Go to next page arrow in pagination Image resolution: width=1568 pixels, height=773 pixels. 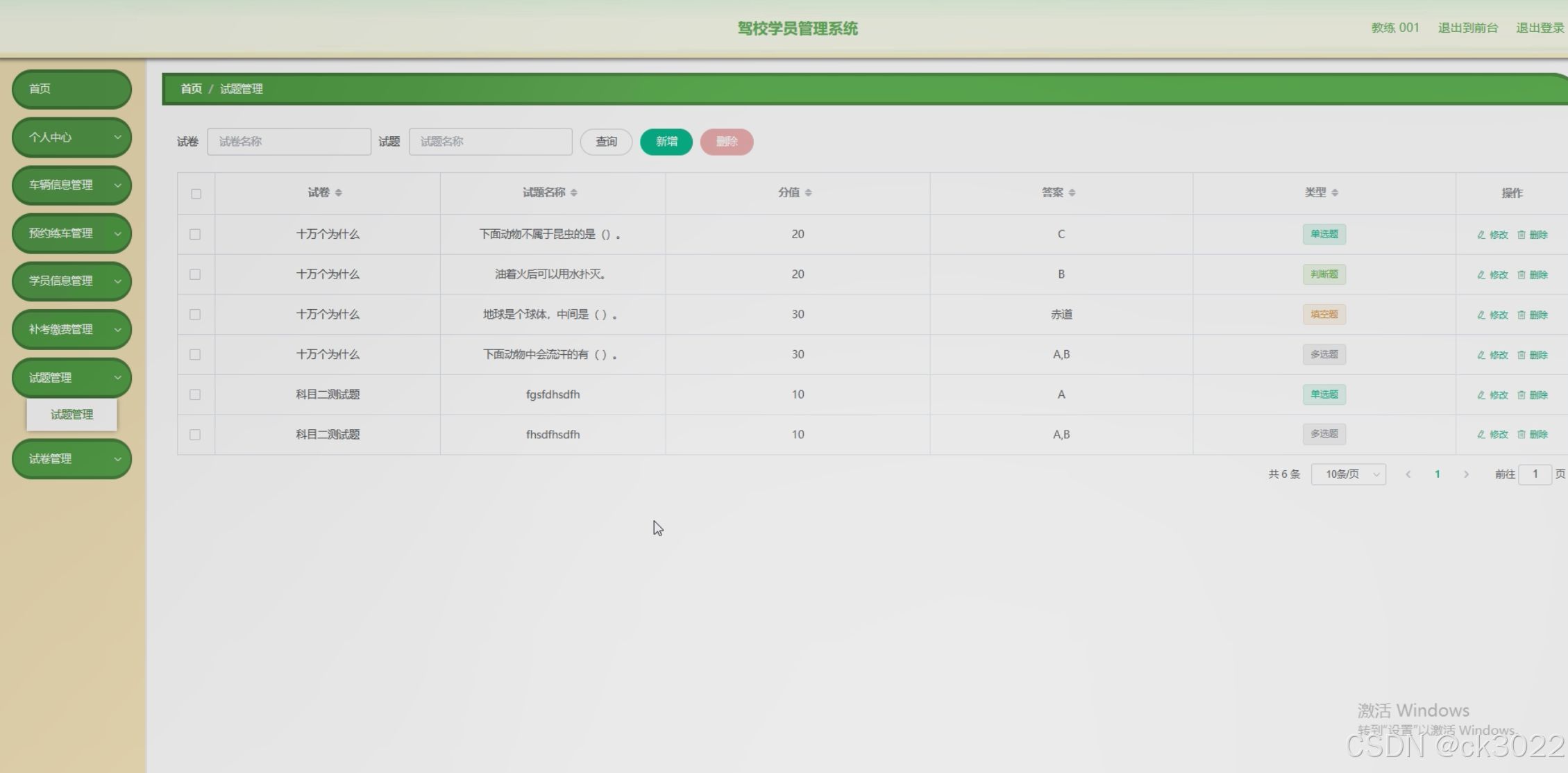point(1466,474)
